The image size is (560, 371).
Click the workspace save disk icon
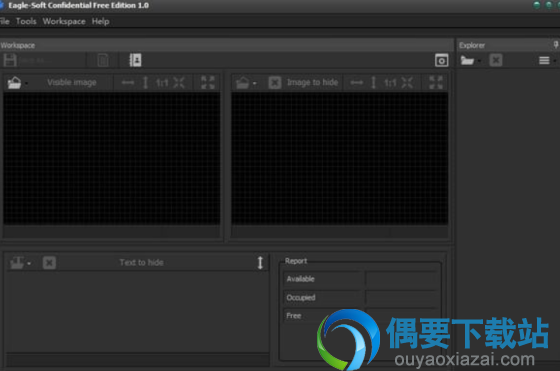click(x=10, y=60)
